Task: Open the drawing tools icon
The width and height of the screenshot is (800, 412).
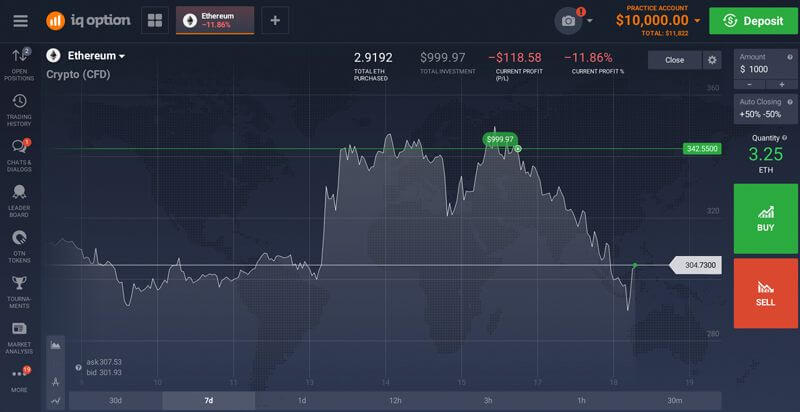Action: coord(56,381)
